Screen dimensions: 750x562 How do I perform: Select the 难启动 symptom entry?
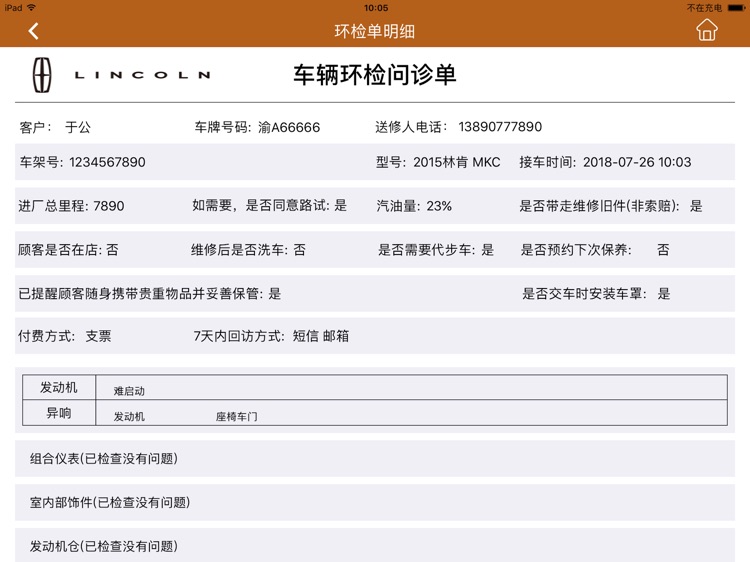(129, 391)
